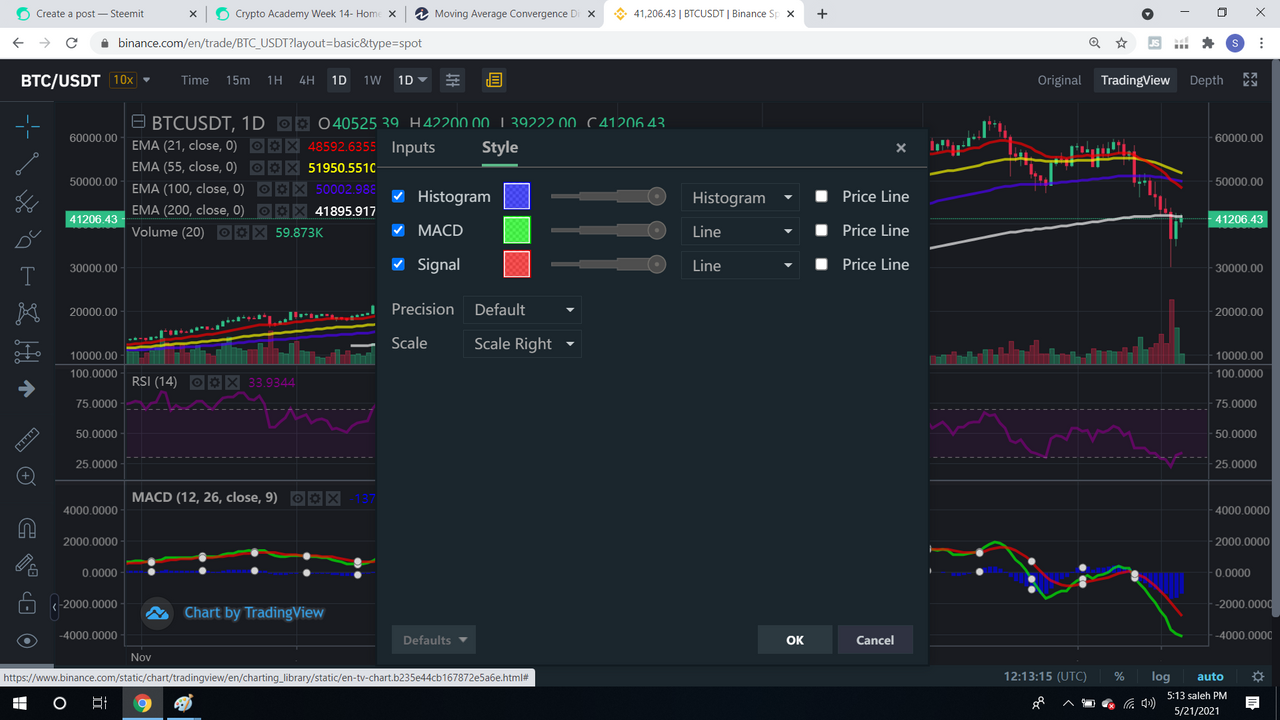Screen dimensions: 1280x720
Task: Open chart settings sliders icon in top bar
Action: click(x=453, y=80)
